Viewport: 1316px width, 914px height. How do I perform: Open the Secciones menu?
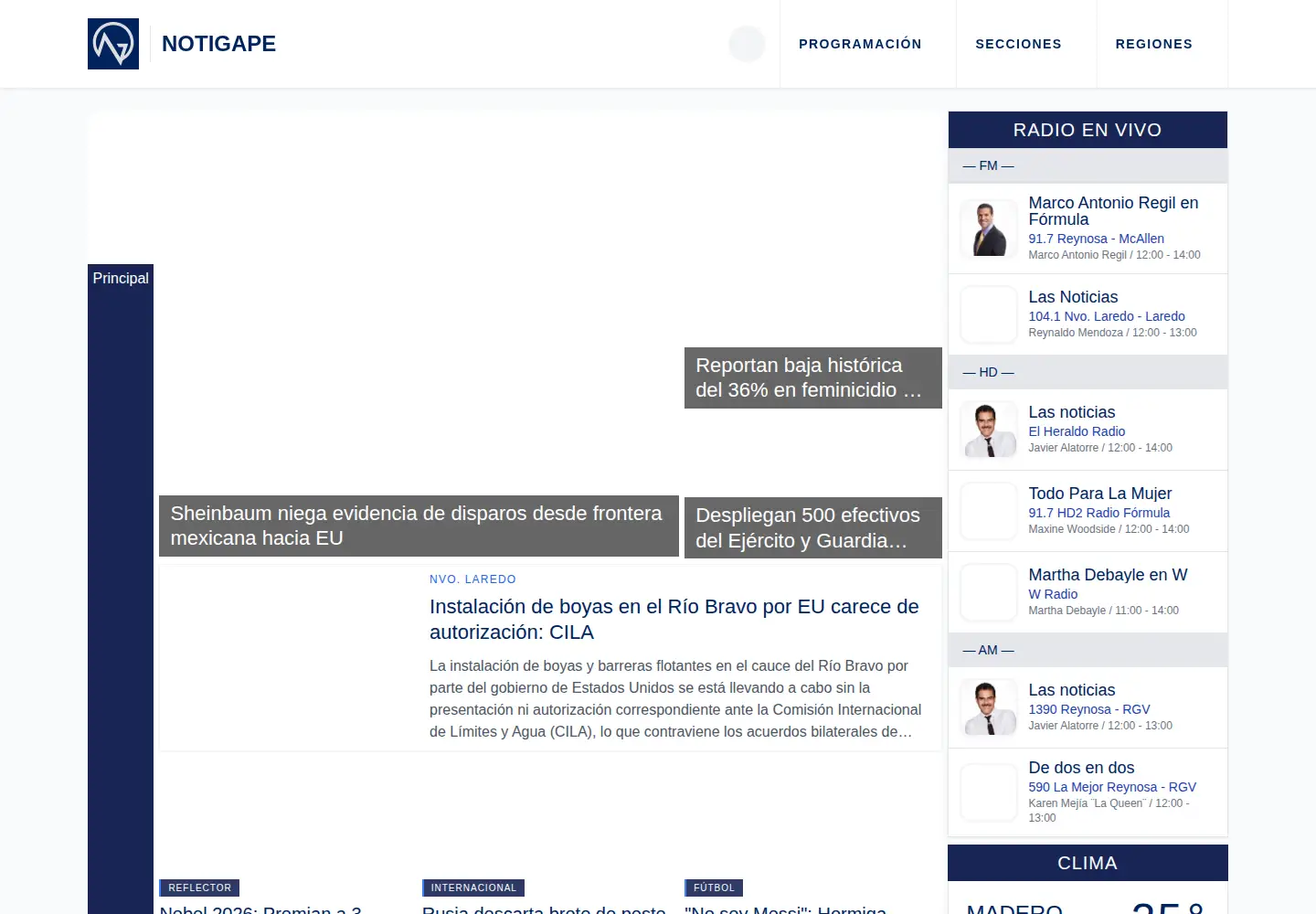point(1018,44)
